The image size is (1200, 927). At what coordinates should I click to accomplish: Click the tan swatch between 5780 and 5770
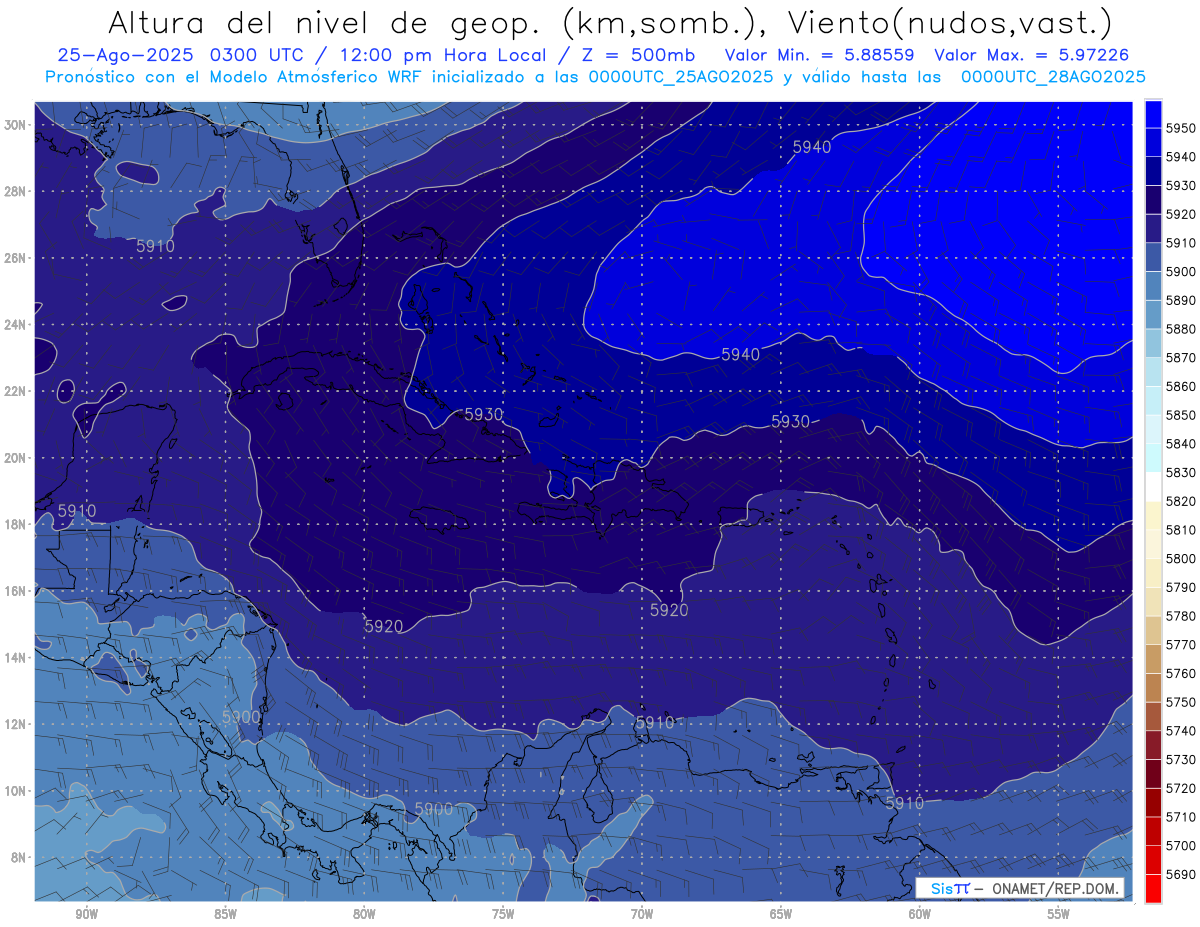[1153, 630]
